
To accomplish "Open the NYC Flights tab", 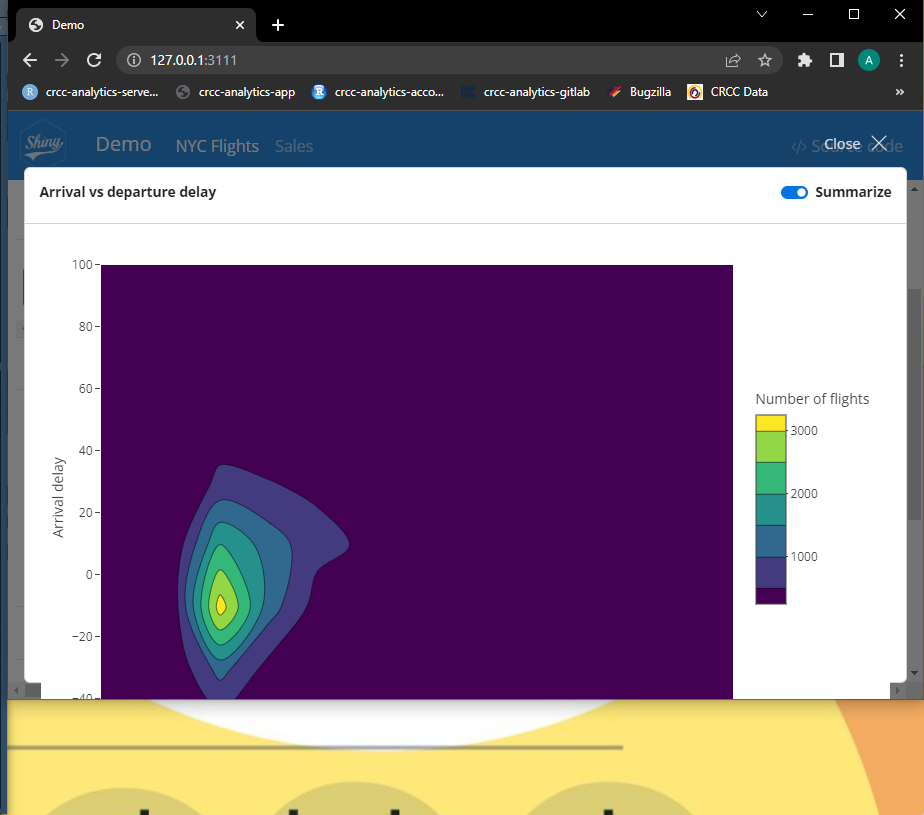I will [217, 146].
